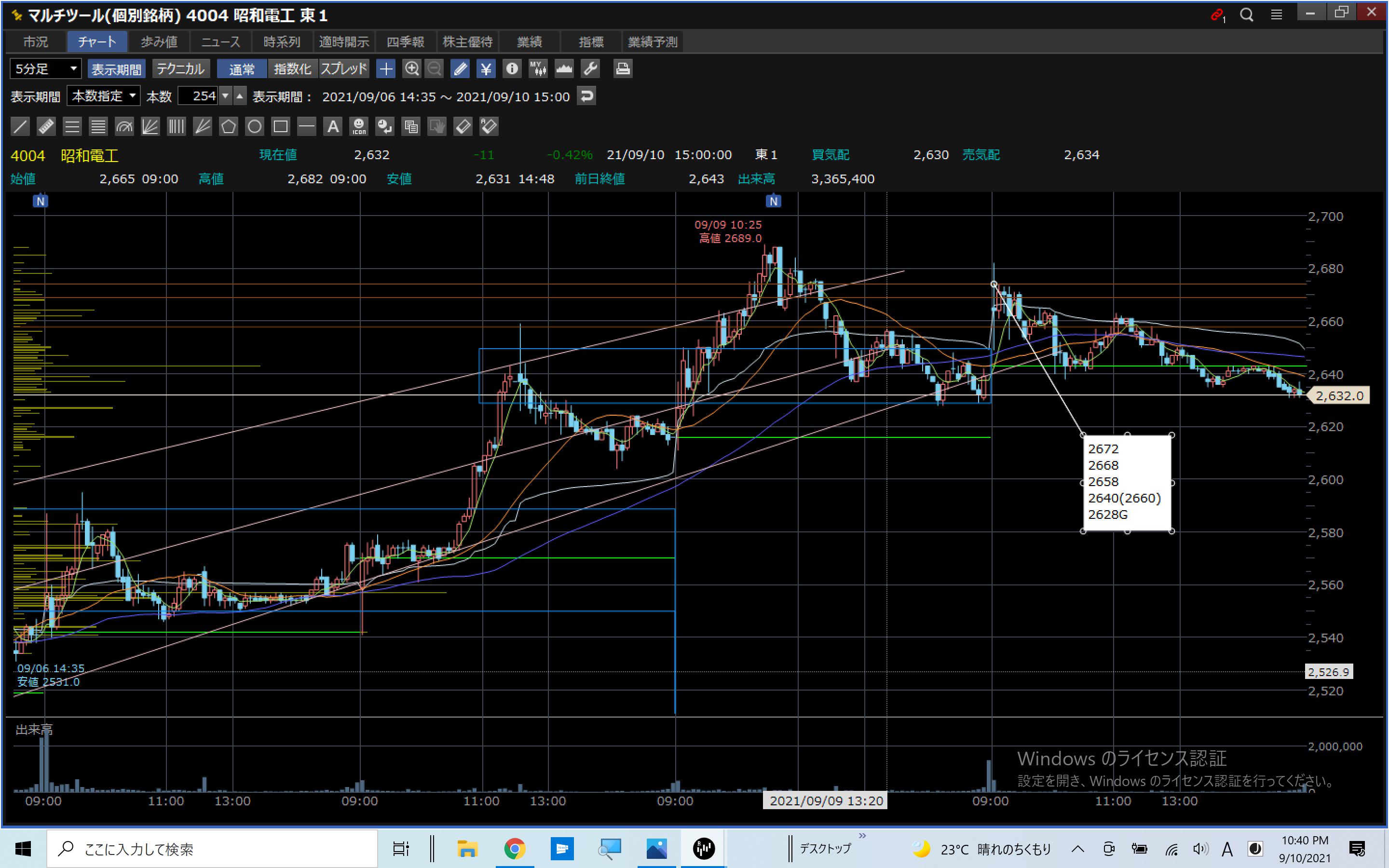This screenshot has width=1389, height=868.
Task: Switch to the 四季報 tab
Action: click(405, 42)
